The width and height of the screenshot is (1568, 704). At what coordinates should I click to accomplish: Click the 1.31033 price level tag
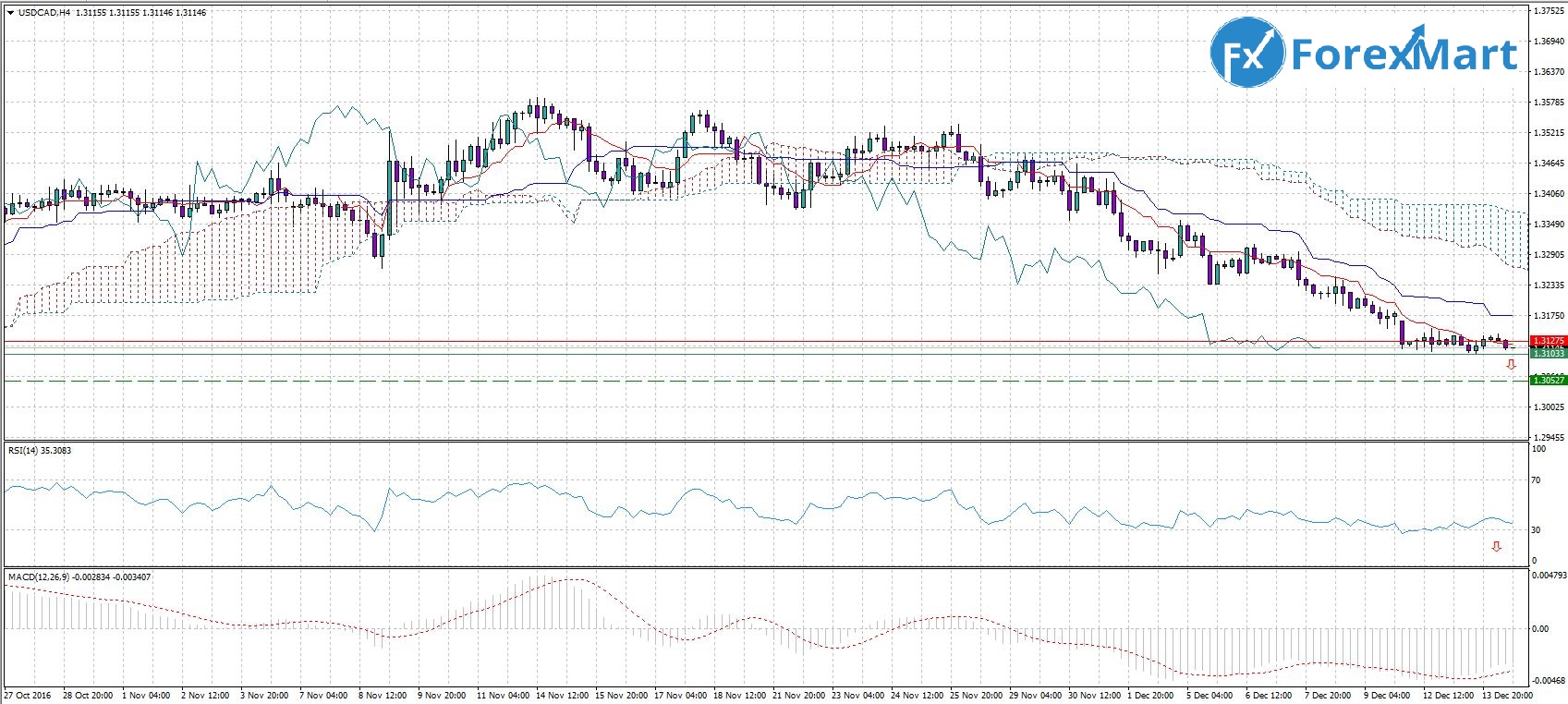click(x=1548, y=354)
